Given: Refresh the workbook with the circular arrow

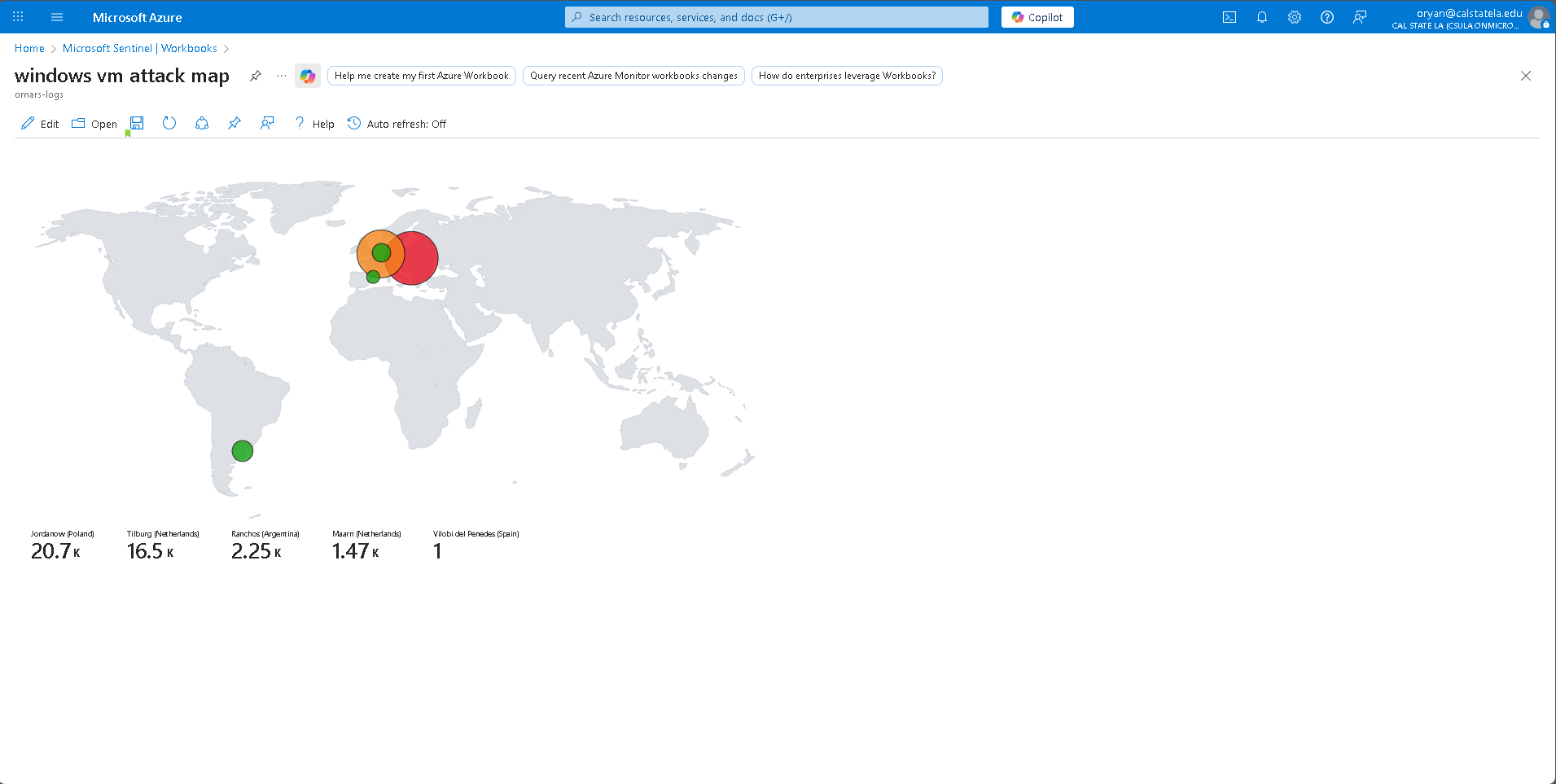Looking at the screenshot, I should [x=169, y=123].
